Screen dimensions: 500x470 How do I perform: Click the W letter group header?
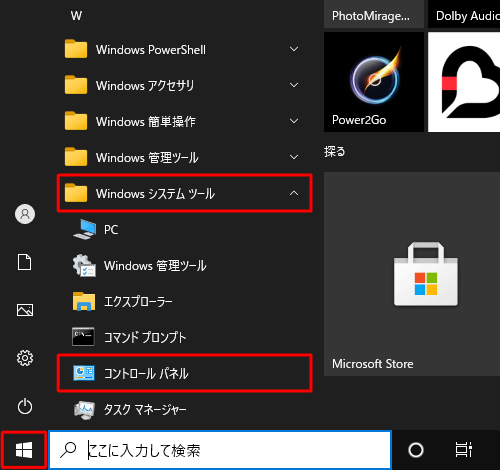[76, 16]
